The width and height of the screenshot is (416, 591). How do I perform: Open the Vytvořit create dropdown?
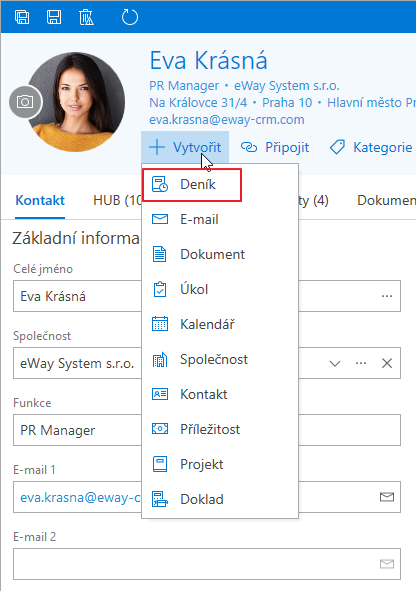tap(185, 147)
